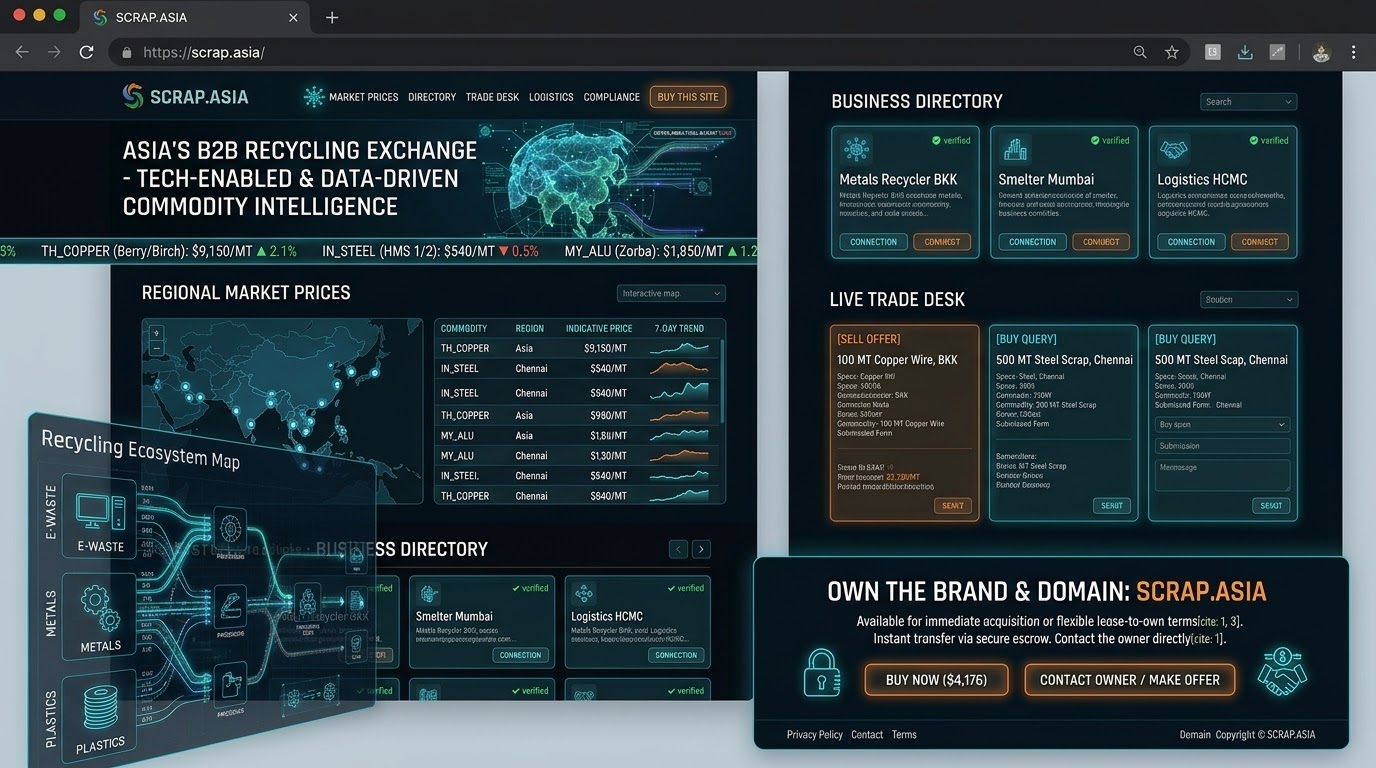This screenshot has height=768, width=1376.
Task: Click BUY NOW ($4,176)
Action: coord(936,680)
